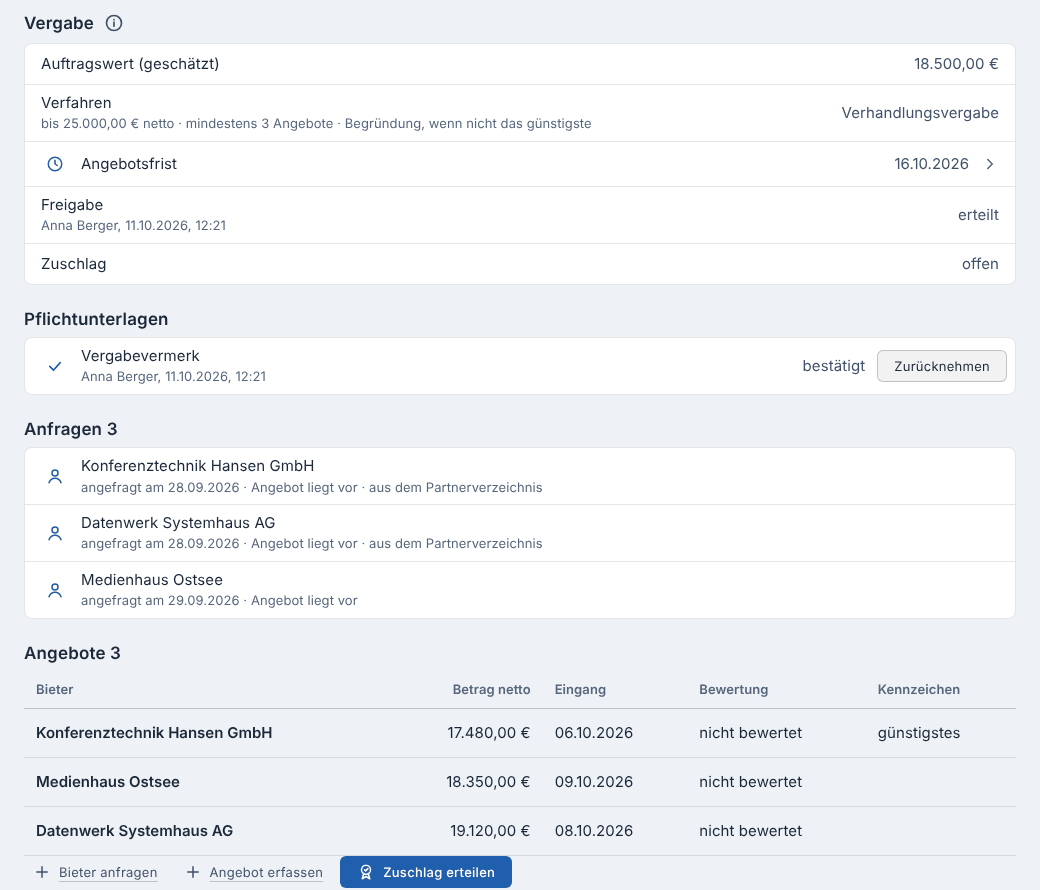Click the info icon next to Vergabe
The width and height of the screenshot is (1040, 890).
pyautogui.click(x=114, y=23)
